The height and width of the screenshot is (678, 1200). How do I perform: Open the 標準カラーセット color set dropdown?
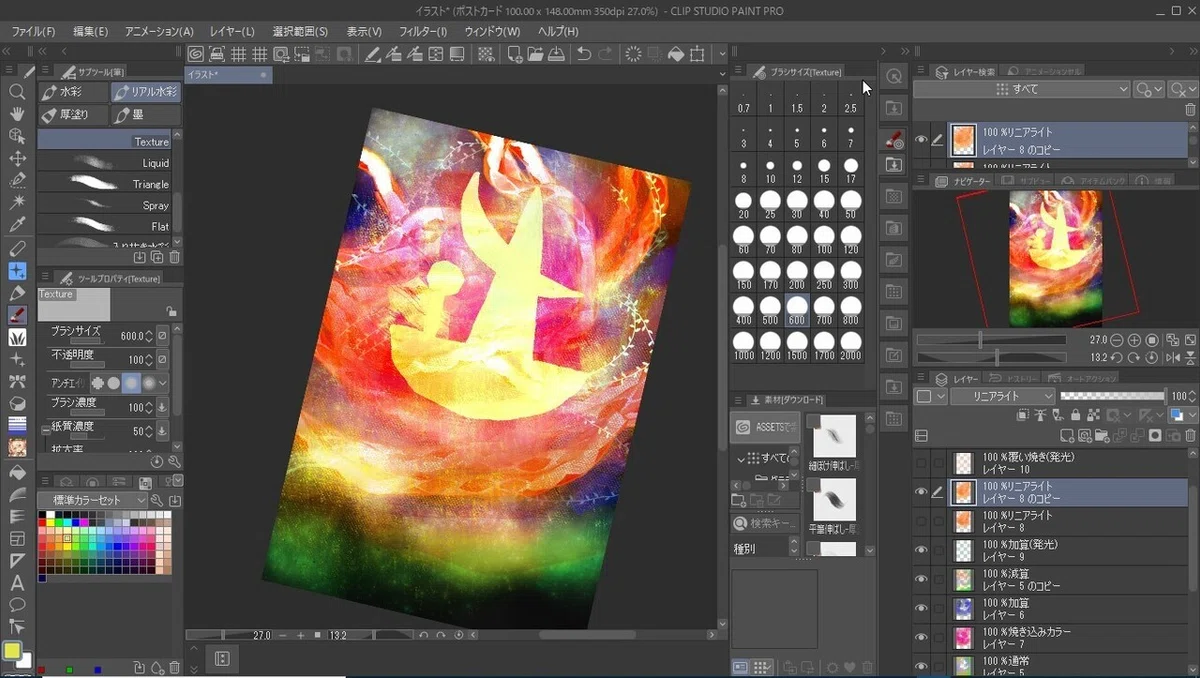92,500
